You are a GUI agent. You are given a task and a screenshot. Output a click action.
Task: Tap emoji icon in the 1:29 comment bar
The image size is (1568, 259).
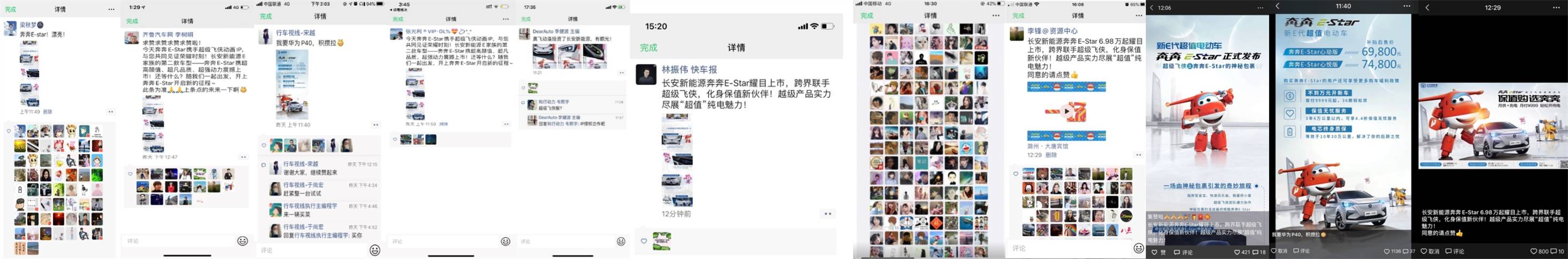point(242,241)
